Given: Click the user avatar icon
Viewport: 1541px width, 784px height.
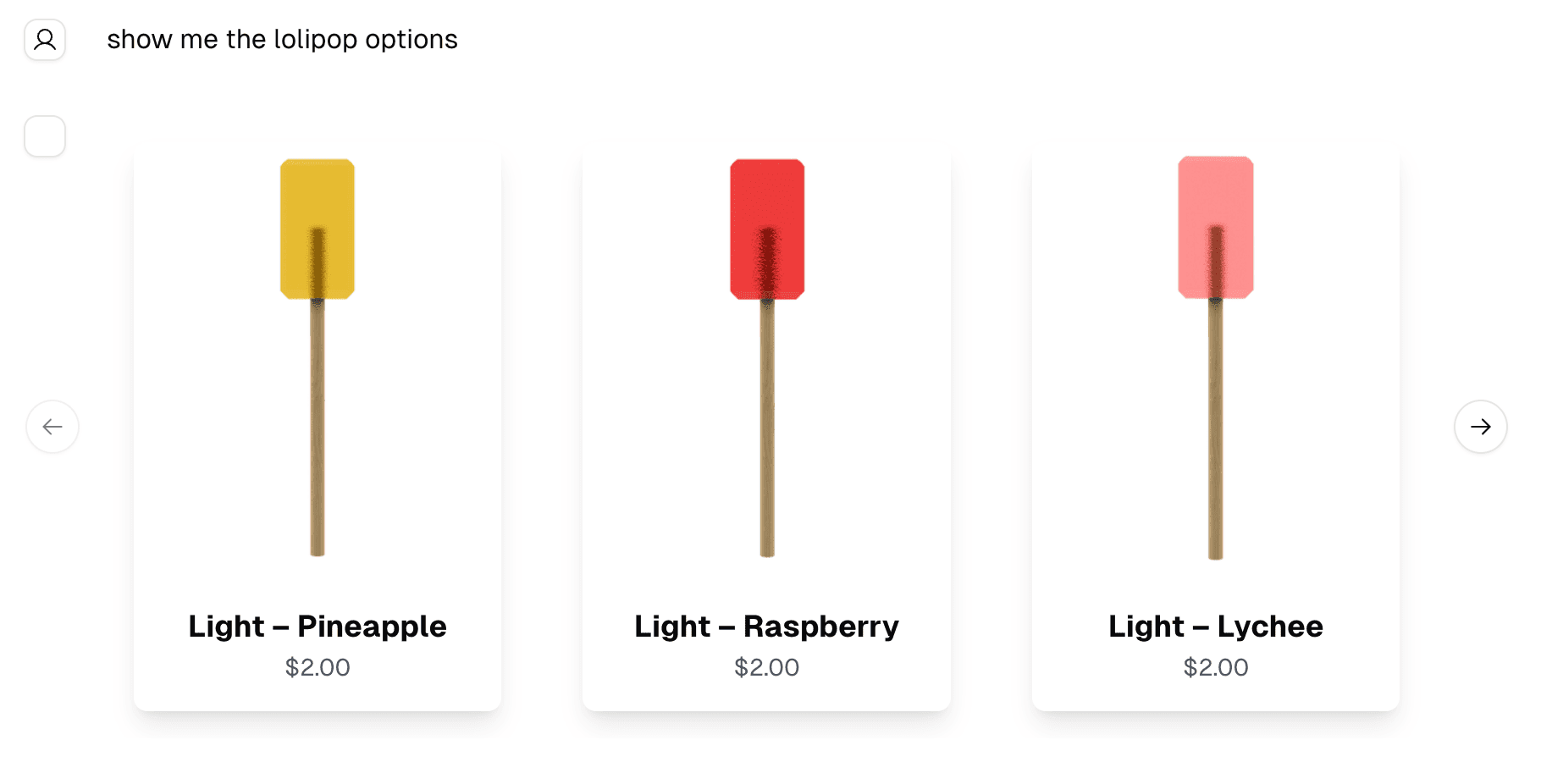Looking at the screenshot, I should (x=45, y=40).
